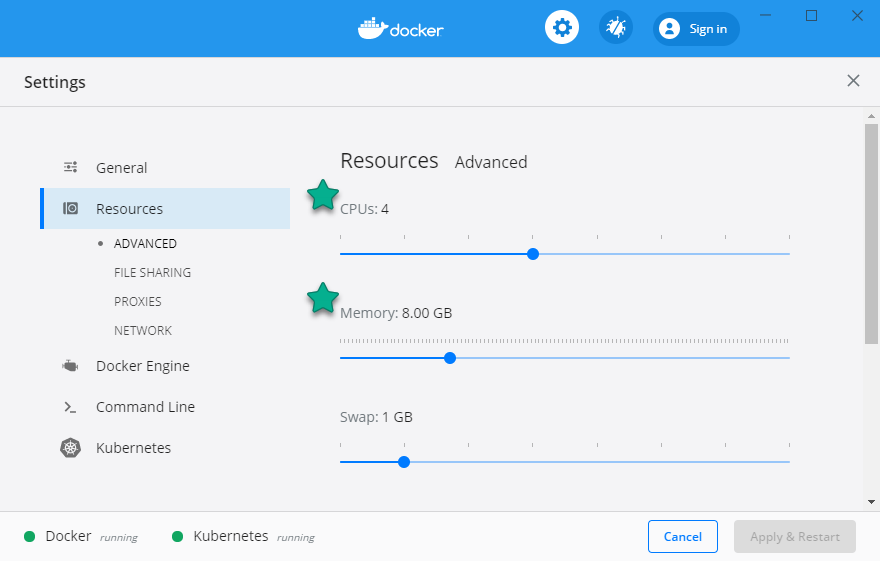Click the Command Line prompt icon
Viewport: 880px width, 561px height.
[x=70, y=407]
